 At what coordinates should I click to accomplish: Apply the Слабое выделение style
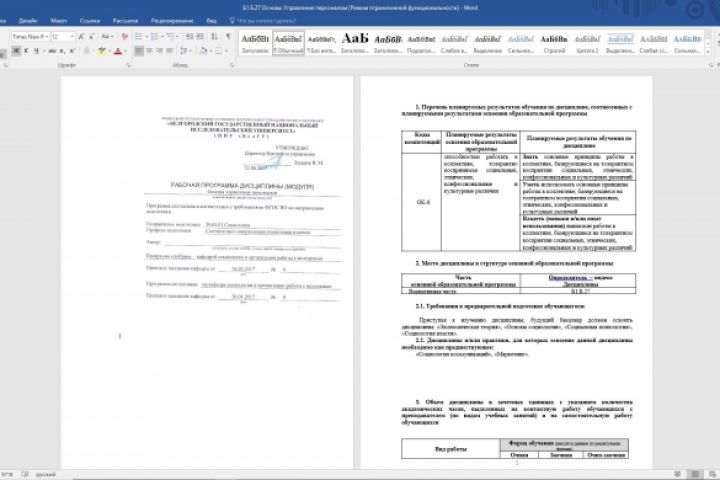pos(454,43)
